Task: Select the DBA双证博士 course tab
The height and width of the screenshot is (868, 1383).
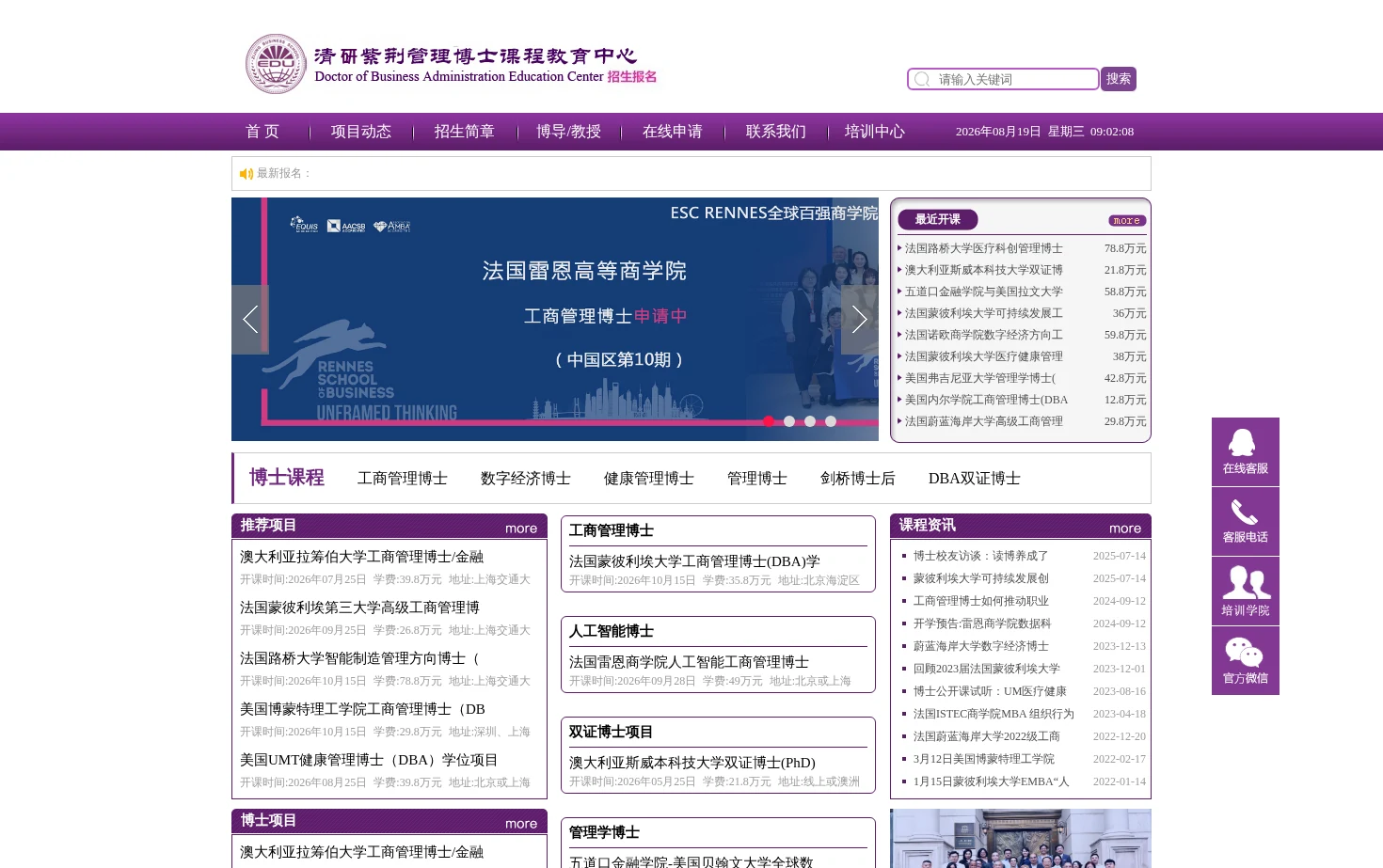Action: tap(975, 479)
